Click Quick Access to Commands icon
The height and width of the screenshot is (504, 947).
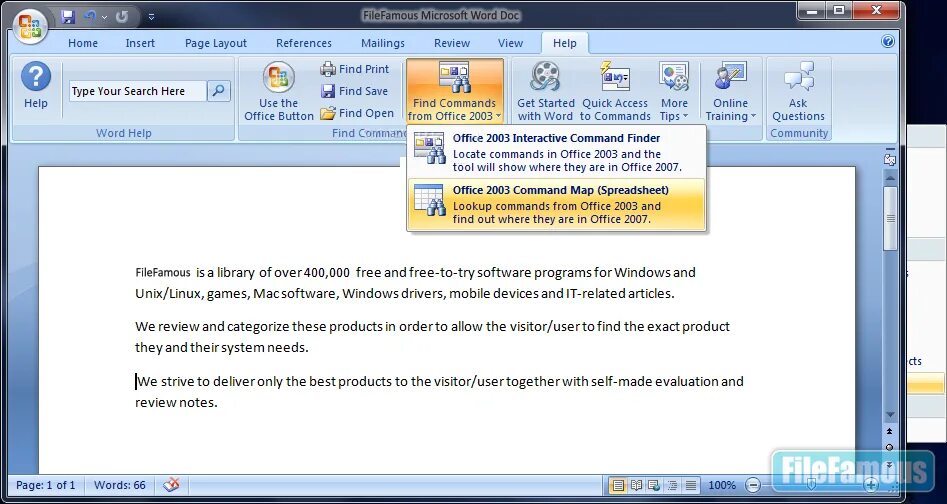point(615,91)
